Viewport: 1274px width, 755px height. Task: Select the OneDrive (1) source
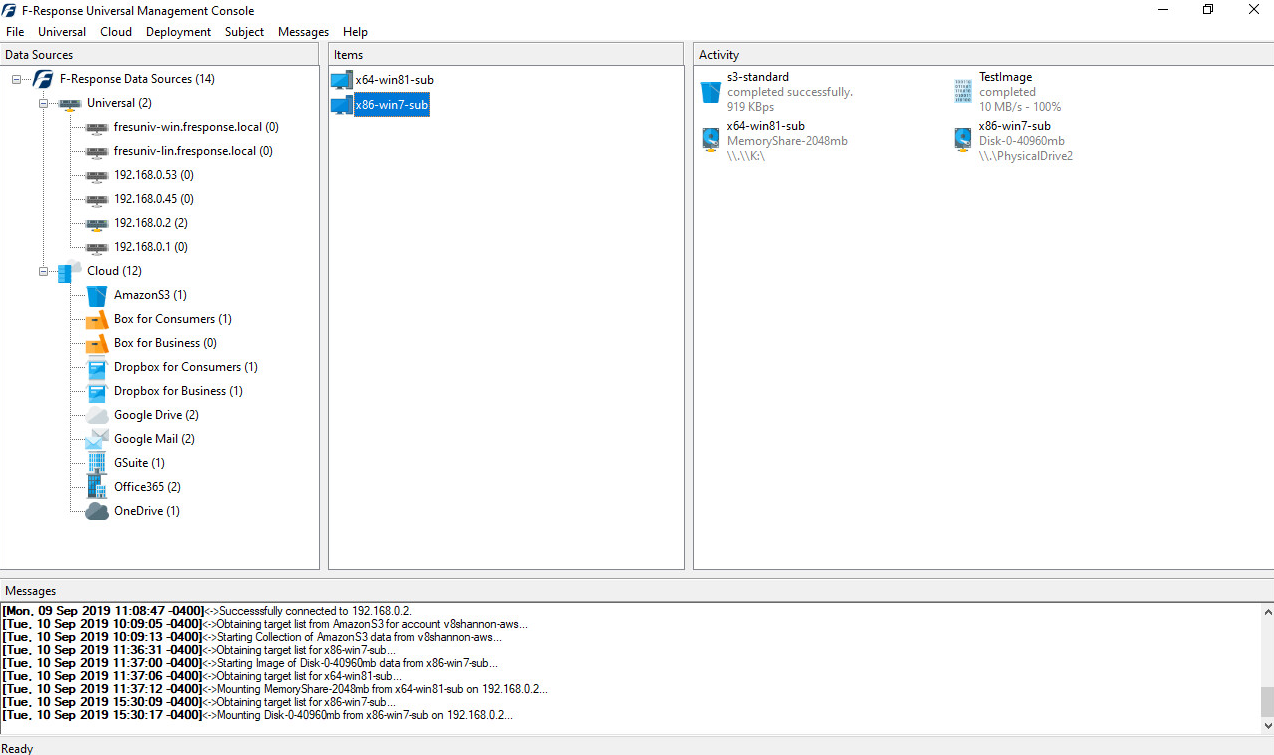(147, 511)
